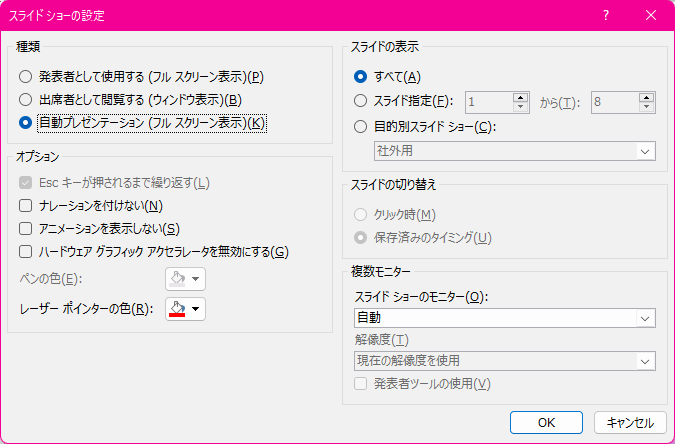The width and height of the screenshot is (675, 444).
Task: Select 出席者として閲覧する window option
Action: pyautogui.click(x=25, y=100)
